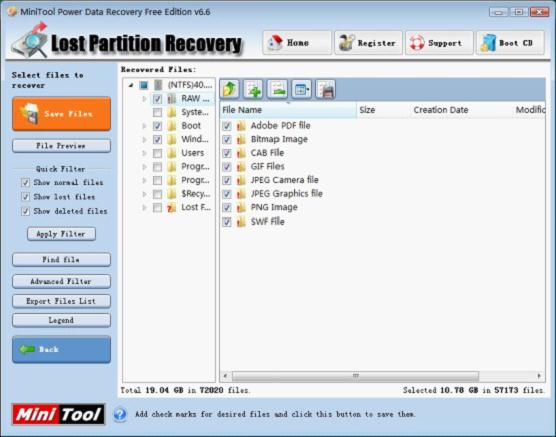Toggle Show lost files checkbox
This screenshot has width=556, height=437.
(25, 197)
